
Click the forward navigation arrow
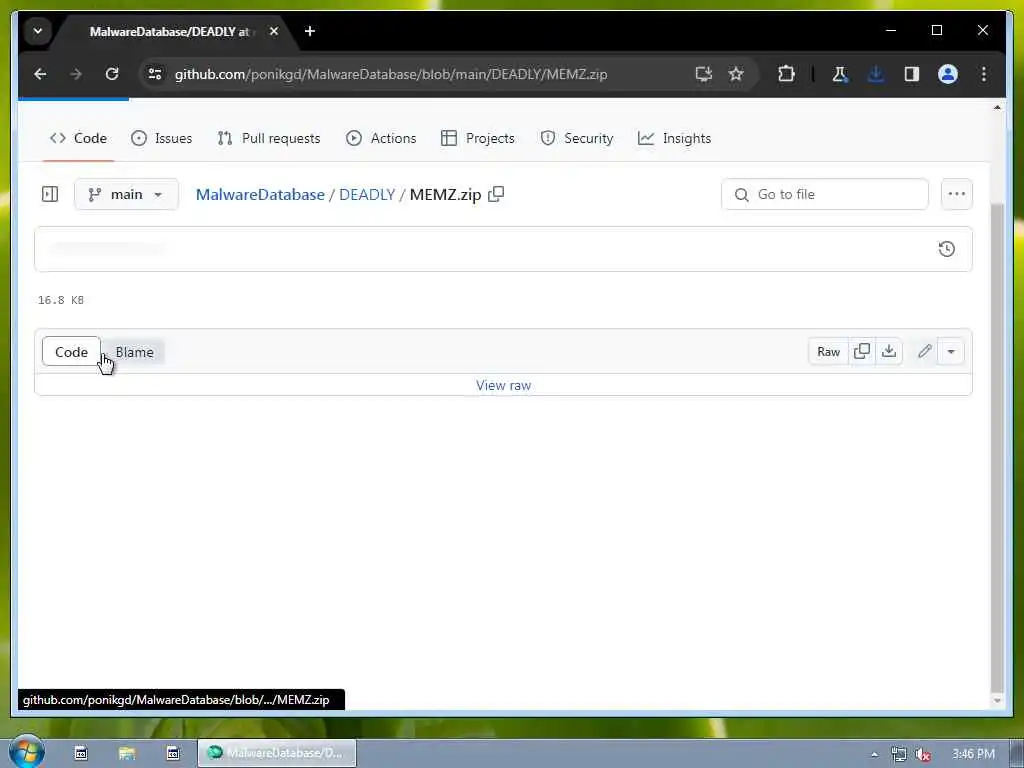pyautogui.click(x=76, y=74)
